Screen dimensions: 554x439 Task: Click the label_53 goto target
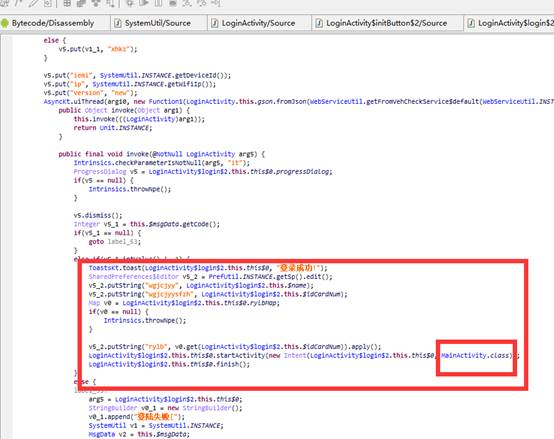[x=122, y=242]
